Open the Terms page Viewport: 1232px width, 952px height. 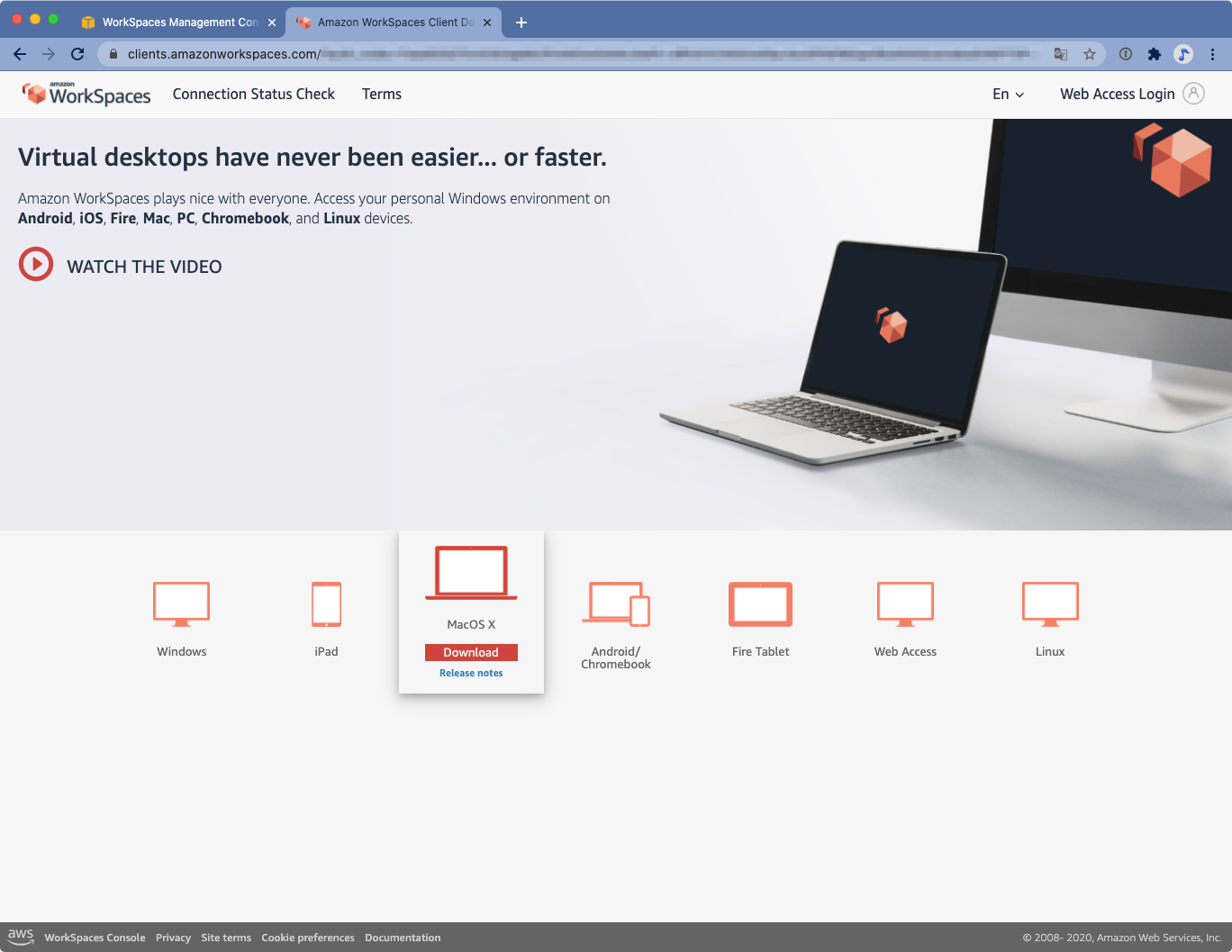tap(382, 94)
